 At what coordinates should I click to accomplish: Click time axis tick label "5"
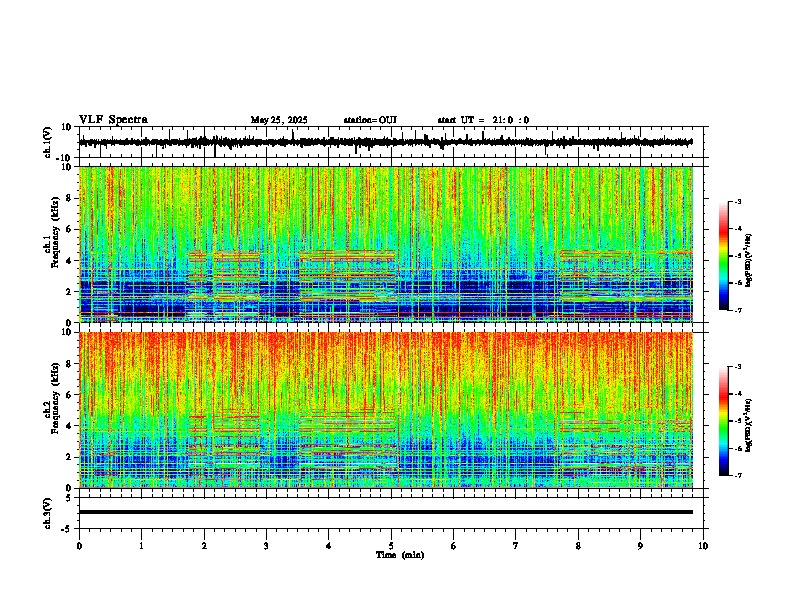pyautogui.click(x=391, y=546)
